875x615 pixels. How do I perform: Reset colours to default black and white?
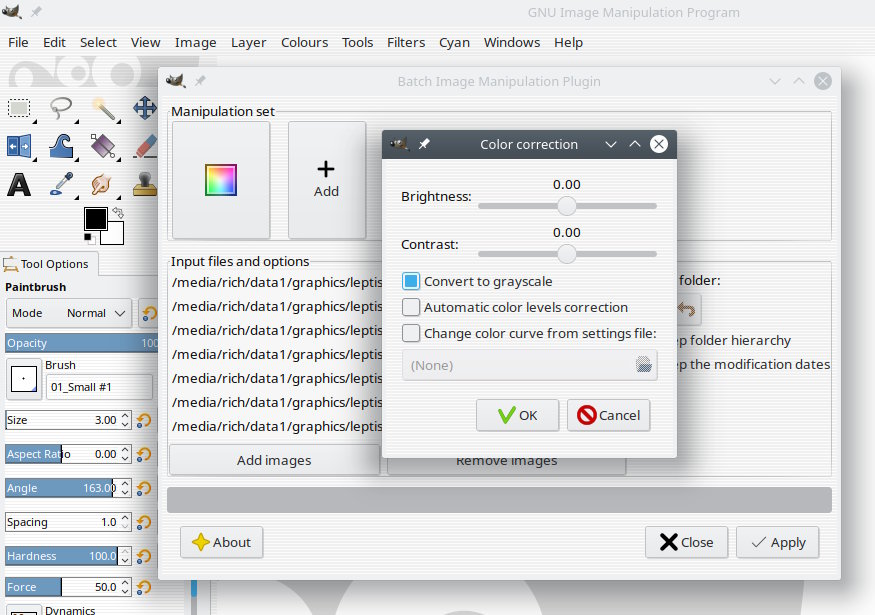coord(89,239)
